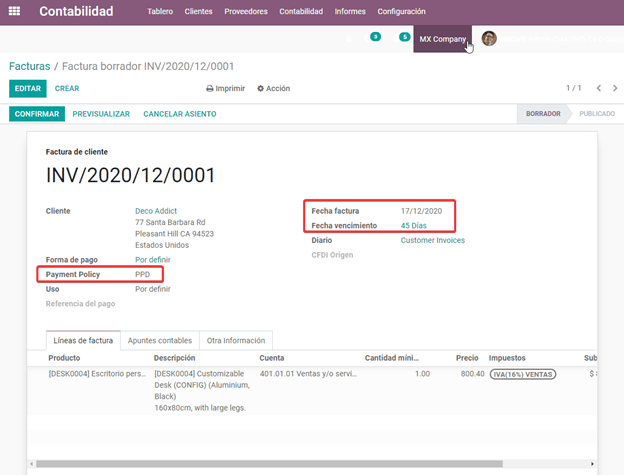
Task: Switch to Otra Información tab
Action: tap(236, 341)
